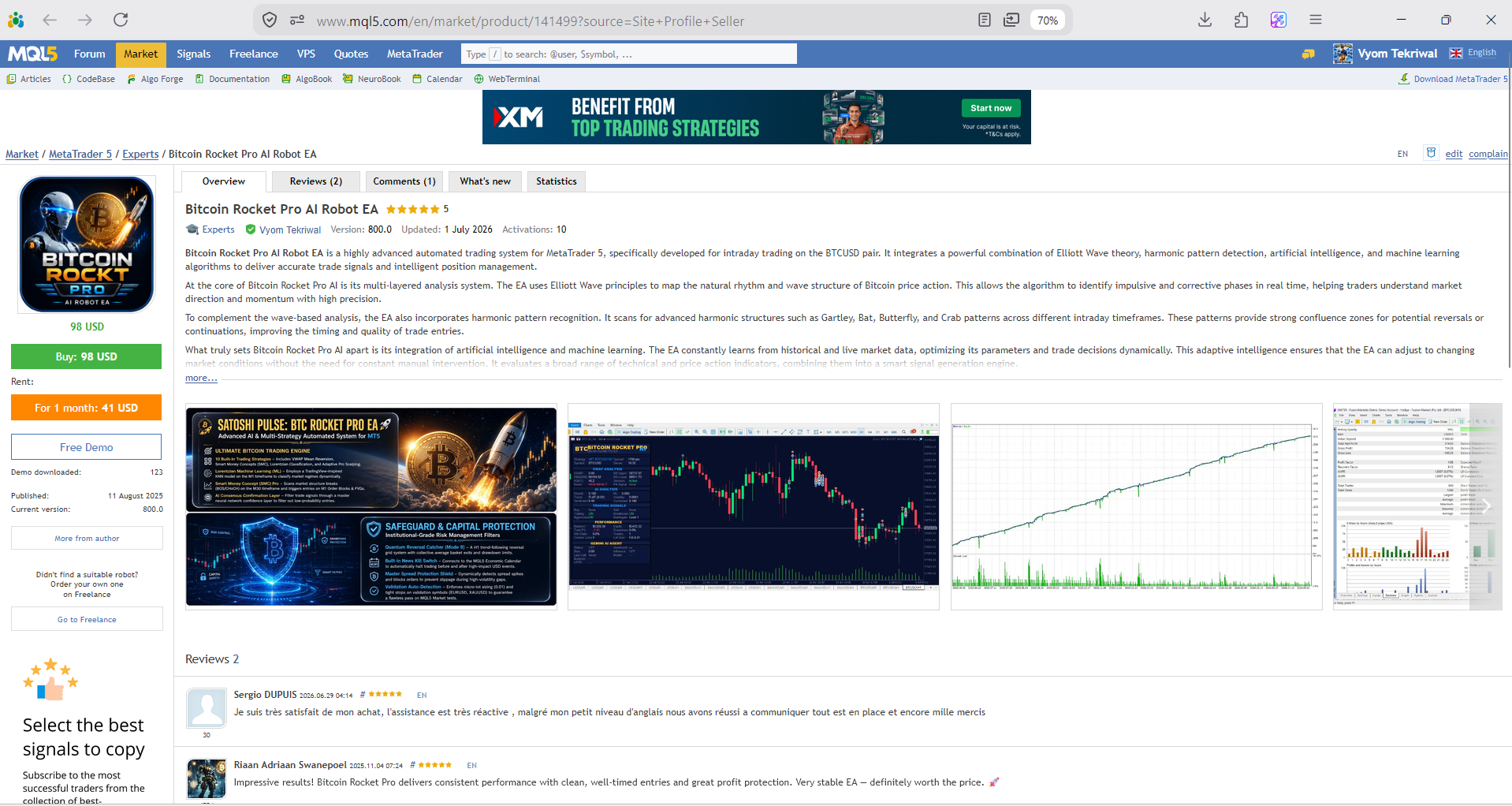
Task: Click For 1 month: 41 USD rent button
Action: point(87,408)
